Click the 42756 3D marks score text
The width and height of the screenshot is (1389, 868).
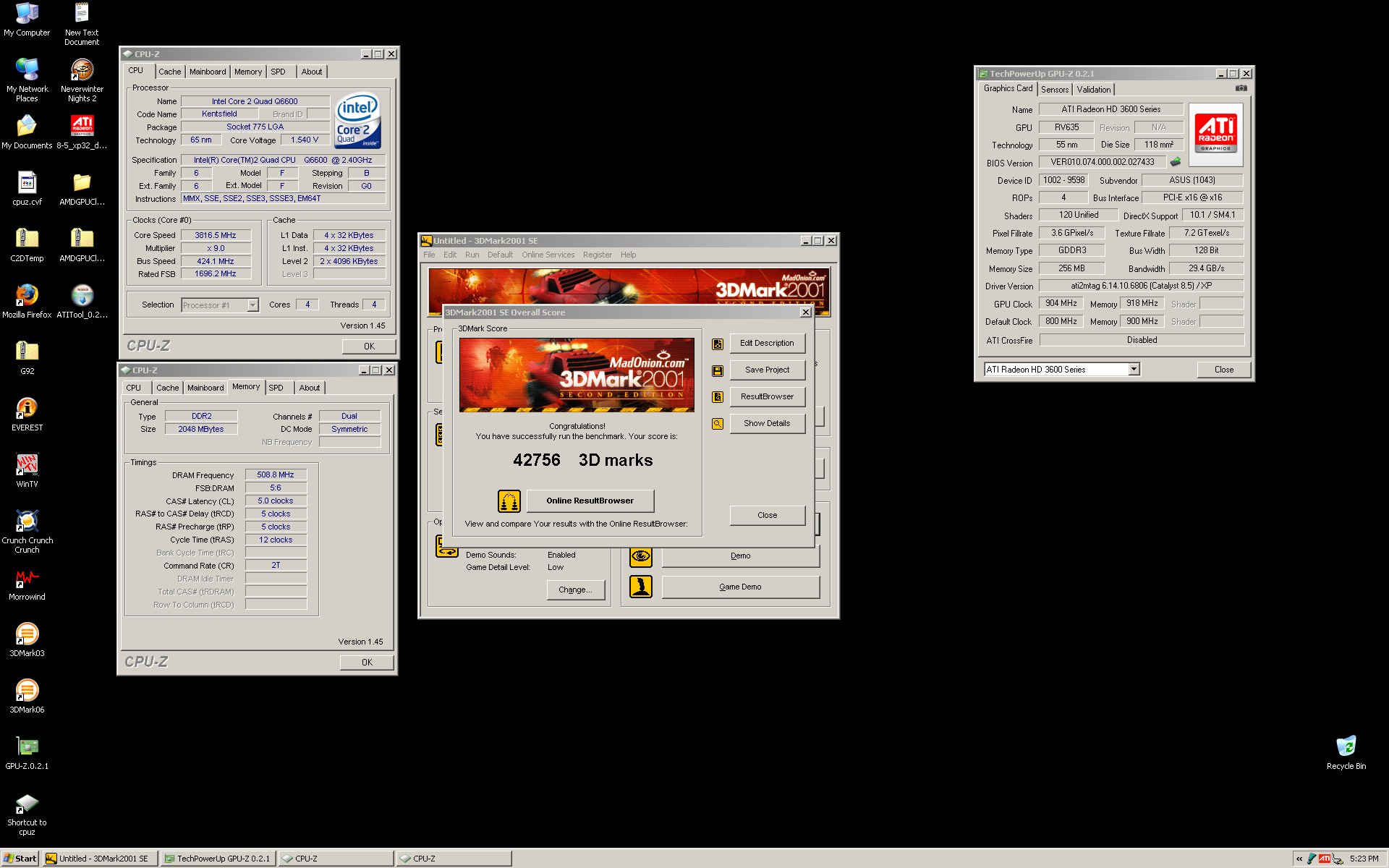tap(582, 461)
